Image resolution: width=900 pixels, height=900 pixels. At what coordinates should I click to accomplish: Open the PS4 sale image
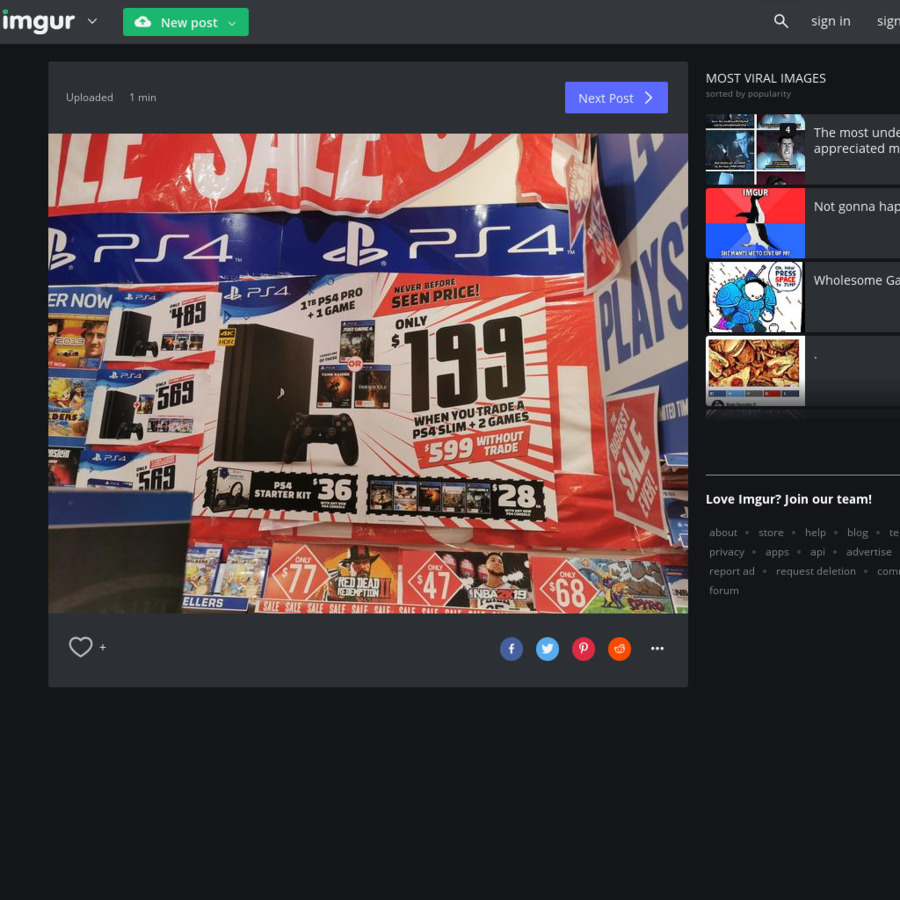coord(368,373)
